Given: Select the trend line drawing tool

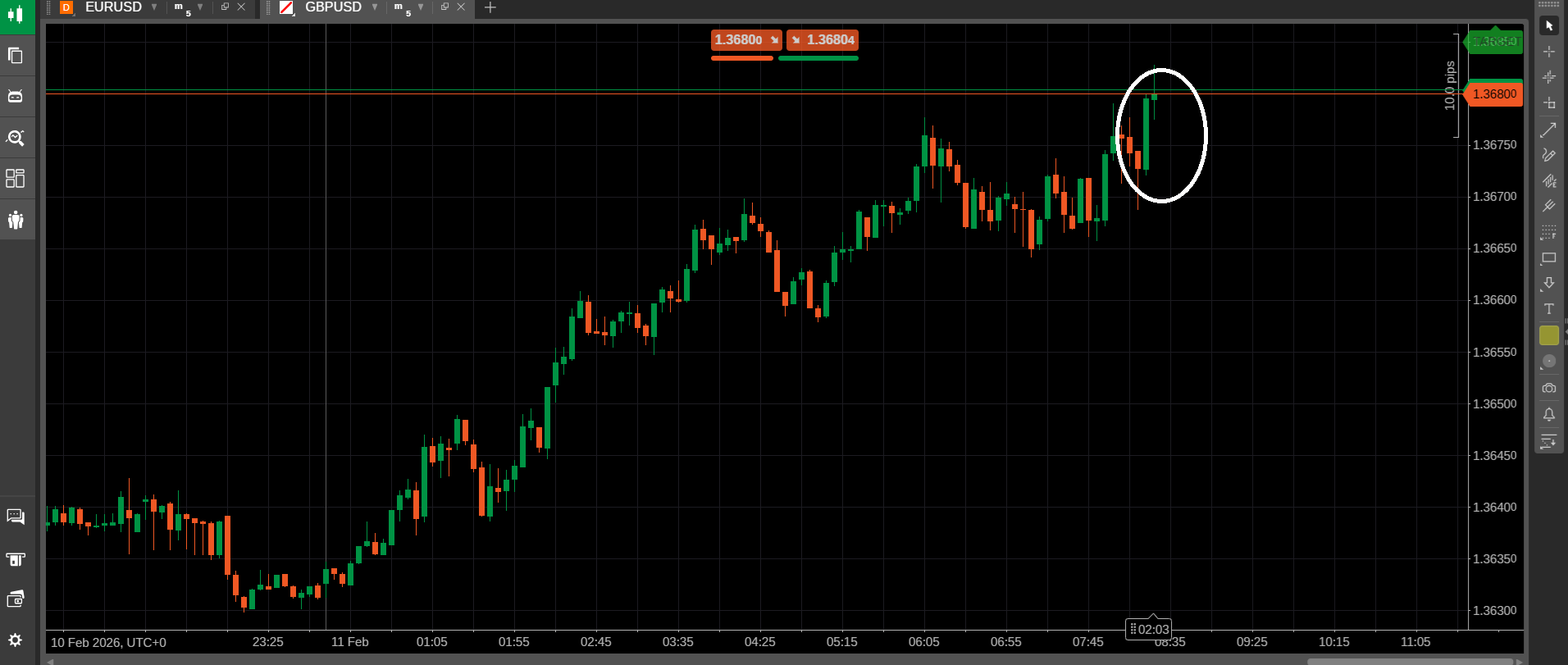Looking at the screenshot, I should pyautogui.click(x=1548, y=130).
